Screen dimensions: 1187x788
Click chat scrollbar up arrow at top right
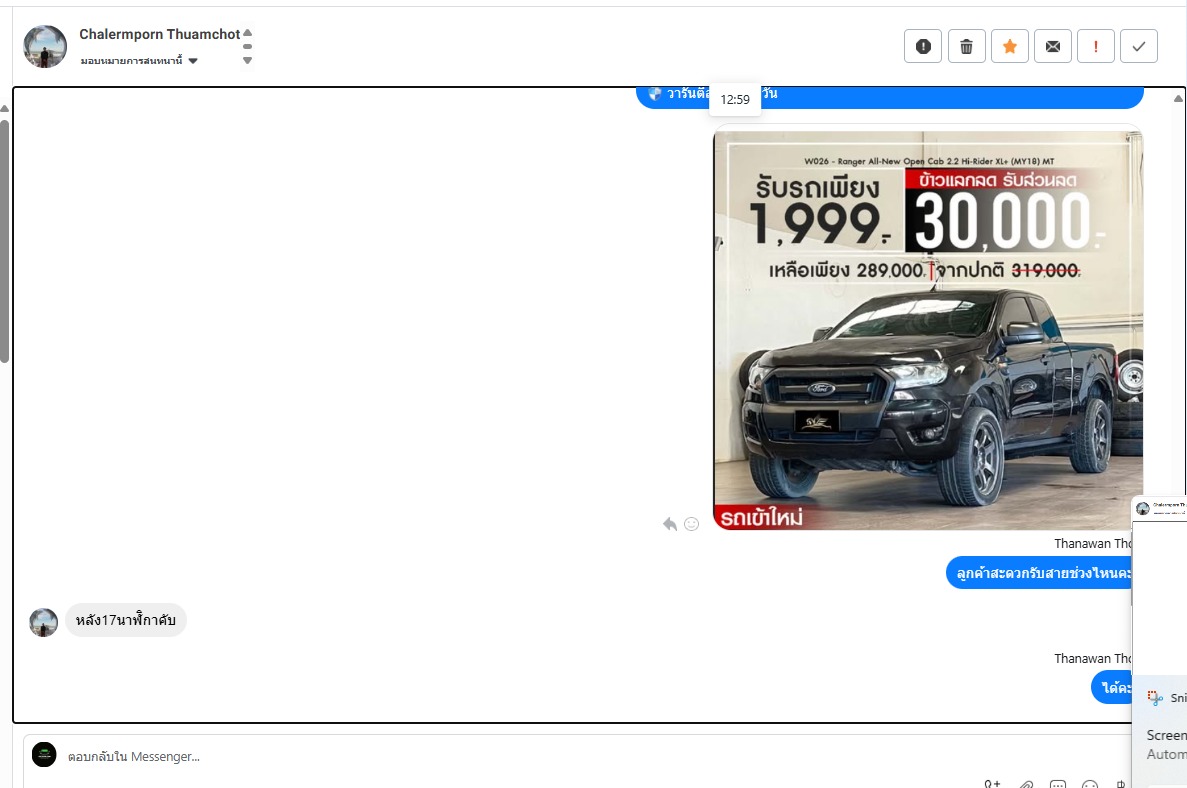1178,98
